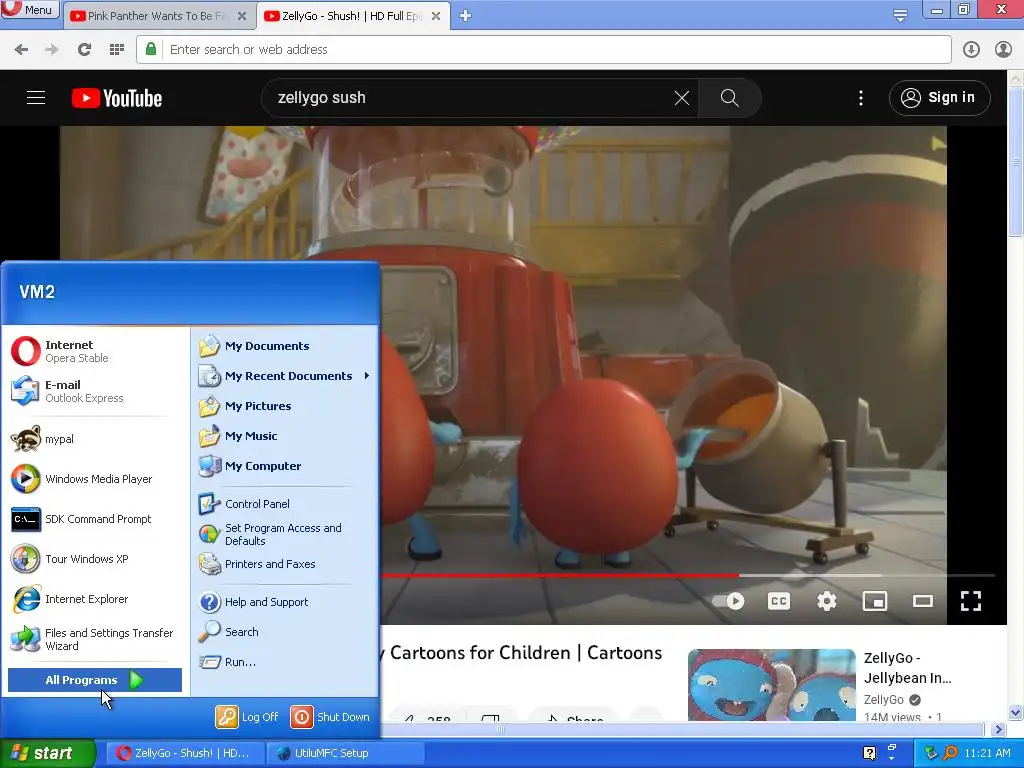1024x768 pixels.
Task: Click the green padlock security icon
Action: pyautogui.click(x=151, y=49)
